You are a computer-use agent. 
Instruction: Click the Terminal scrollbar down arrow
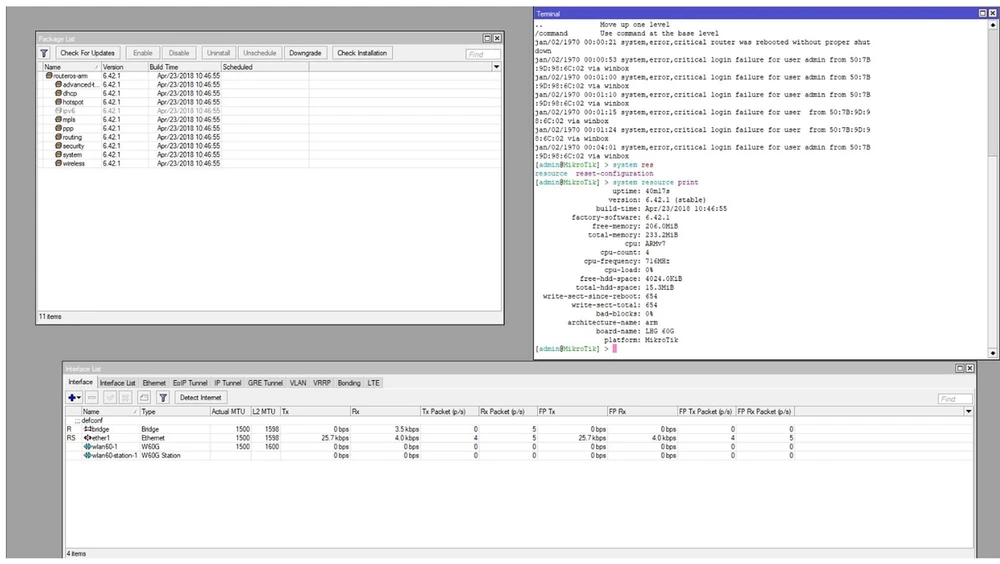click(993, 353)
